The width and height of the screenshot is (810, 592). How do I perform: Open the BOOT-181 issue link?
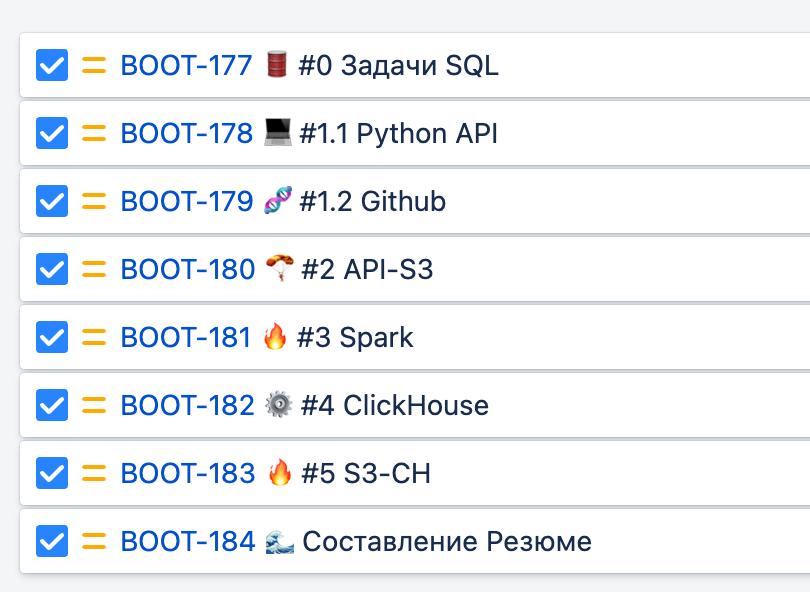point(185,337)
